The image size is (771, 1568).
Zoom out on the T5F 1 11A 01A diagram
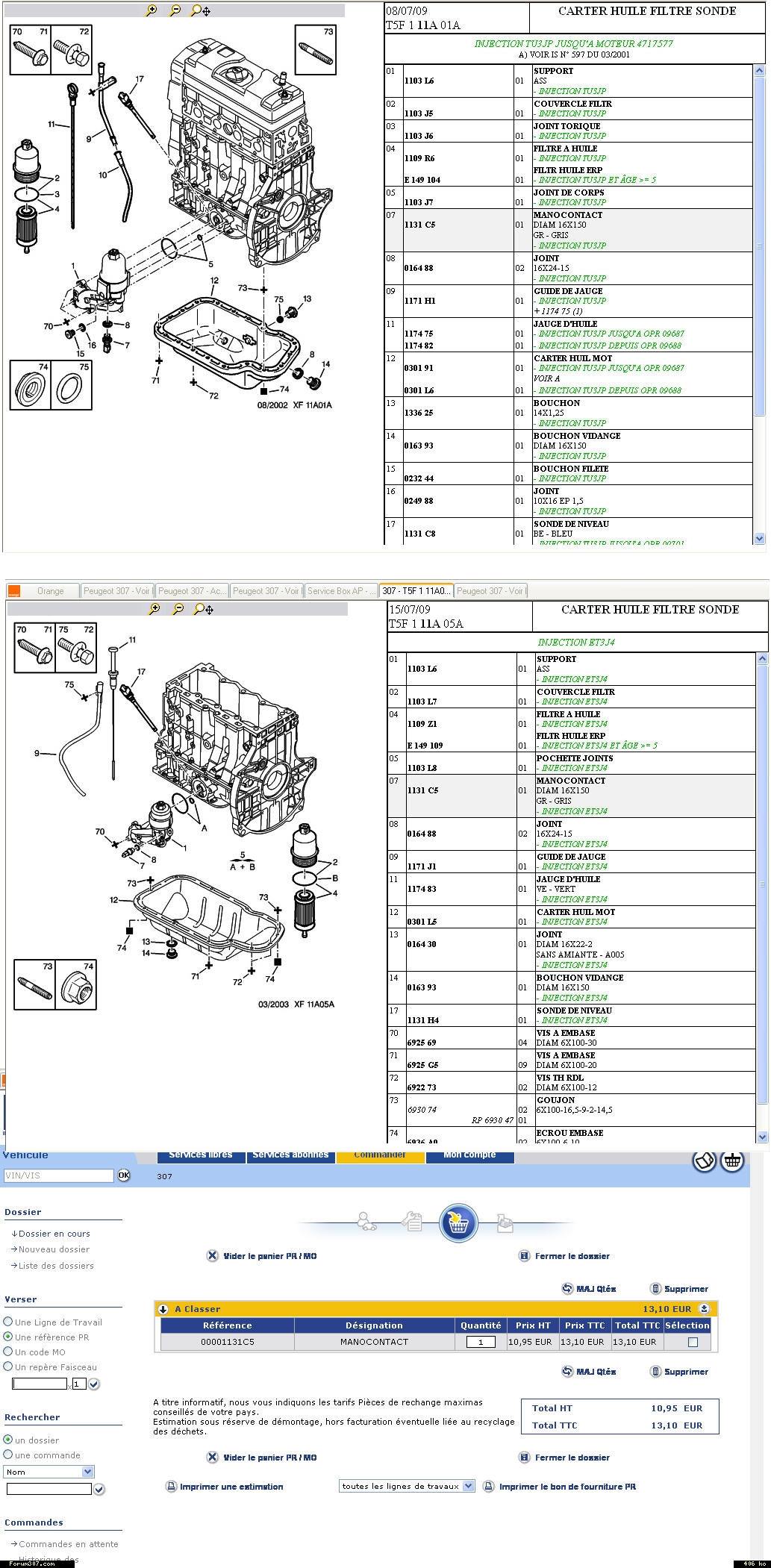[175, 10]
